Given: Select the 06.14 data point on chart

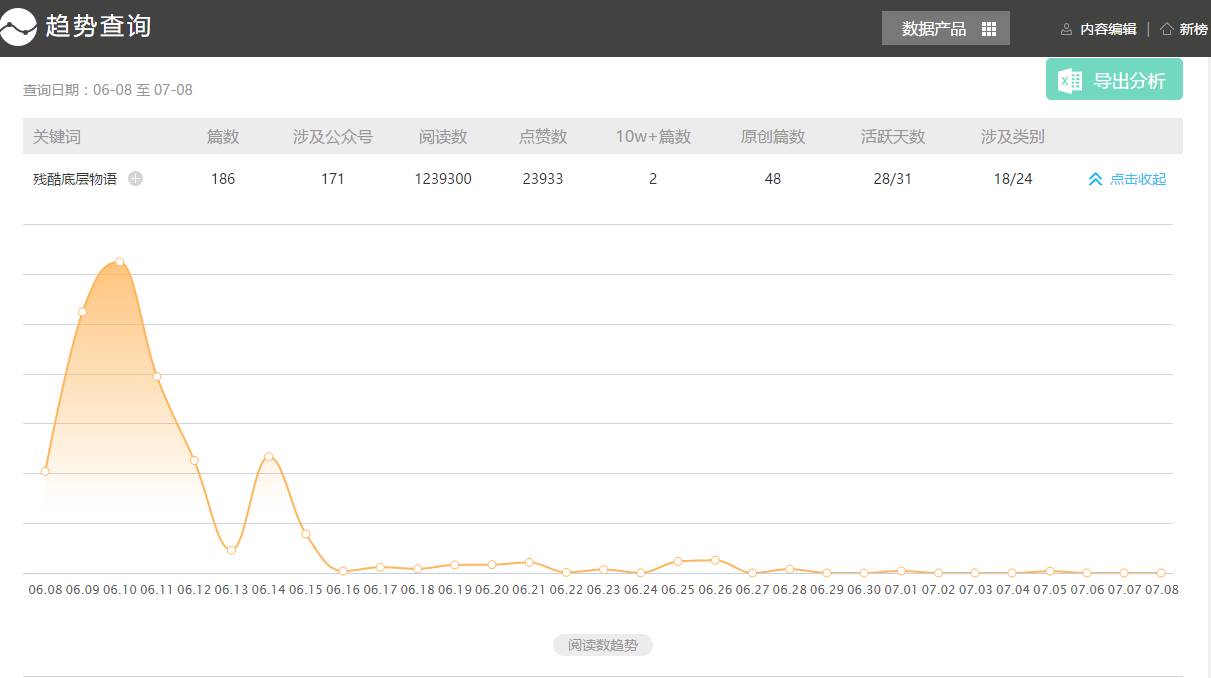Looking at the screenshot, I should (x=269, y=457).
